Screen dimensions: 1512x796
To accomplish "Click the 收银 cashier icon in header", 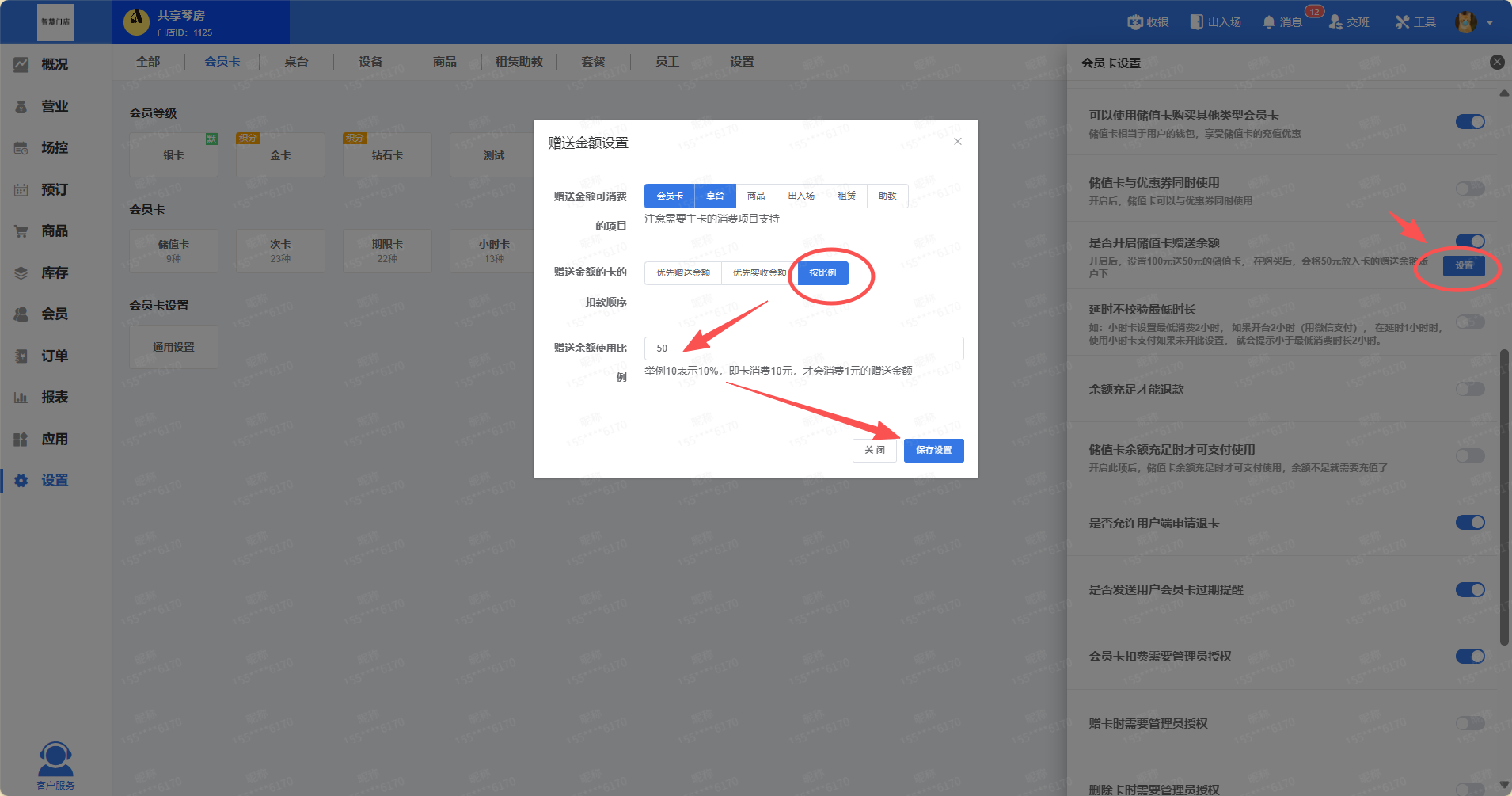I will (1135, 22).
